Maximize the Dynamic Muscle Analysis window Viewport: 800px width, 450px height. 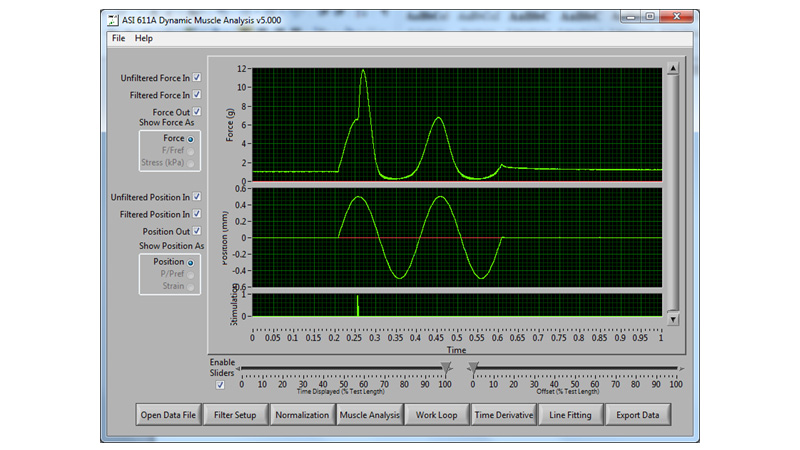[650, 17]
